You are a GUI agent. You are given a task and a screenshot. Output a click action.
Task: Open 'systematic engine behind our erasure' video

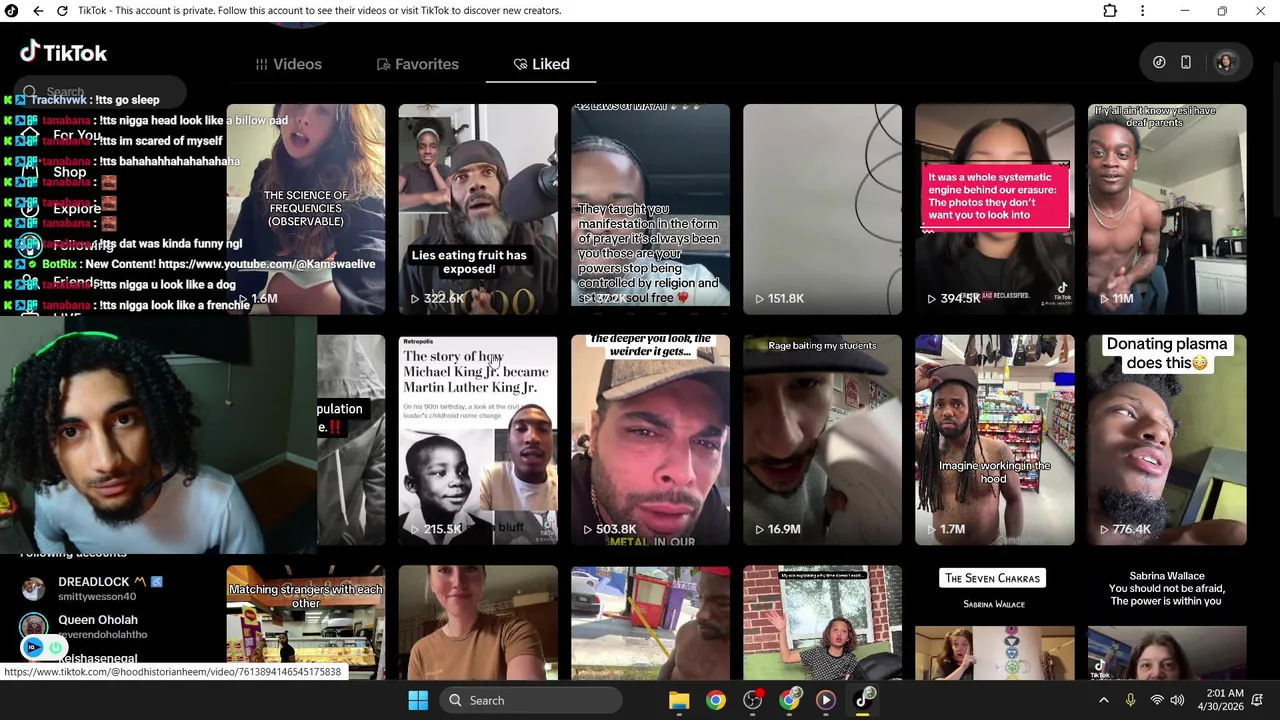tap(995, 209)
